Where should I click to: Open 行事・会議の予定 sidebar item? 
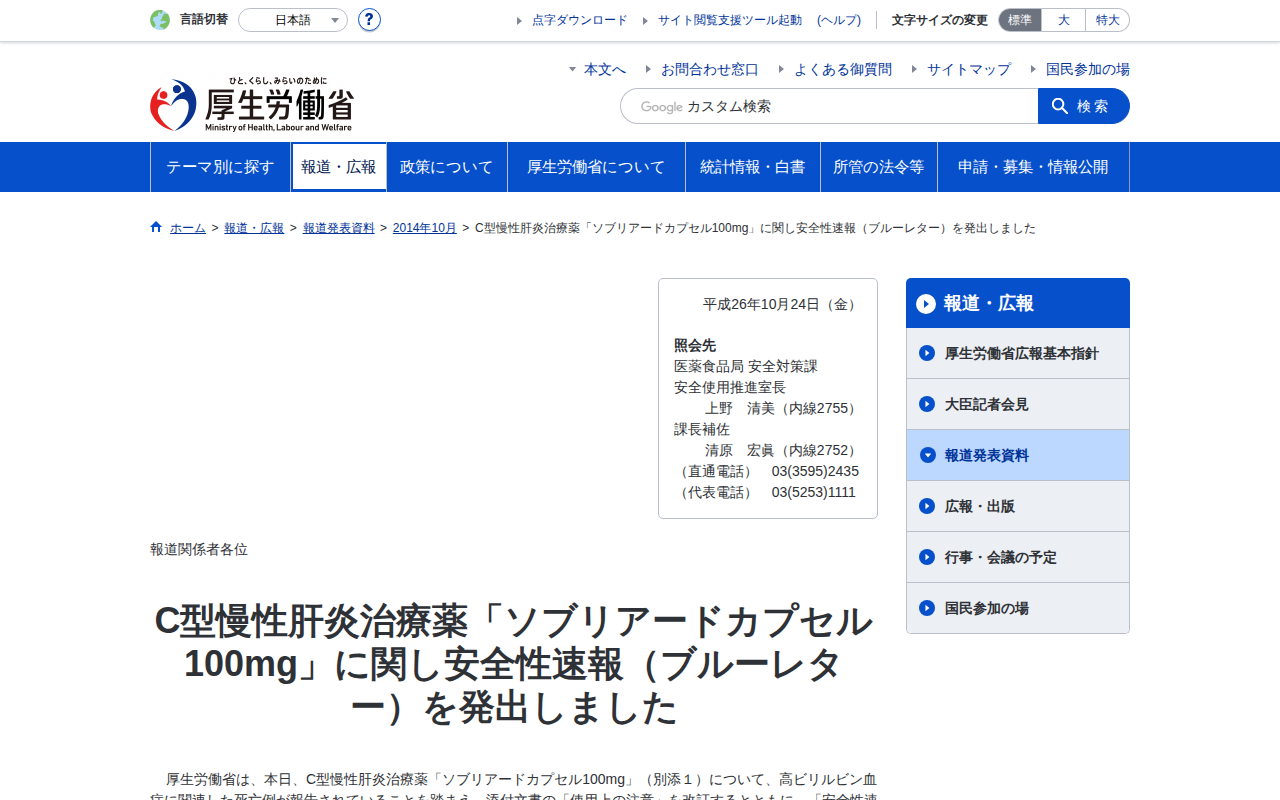point(1018,557)
